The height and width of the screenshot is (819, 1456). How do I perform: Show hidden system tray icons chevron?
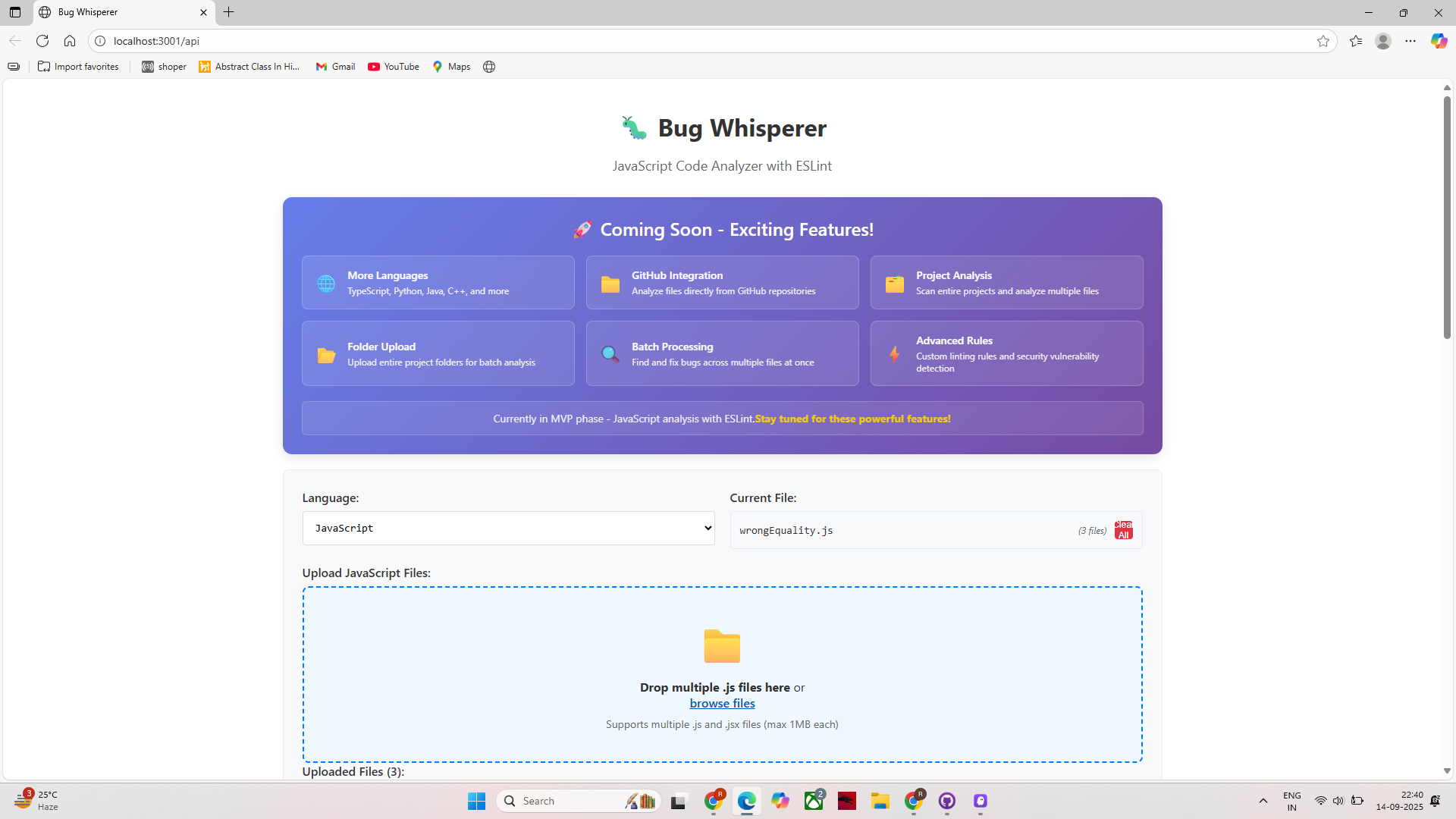tap(1263, 801)
